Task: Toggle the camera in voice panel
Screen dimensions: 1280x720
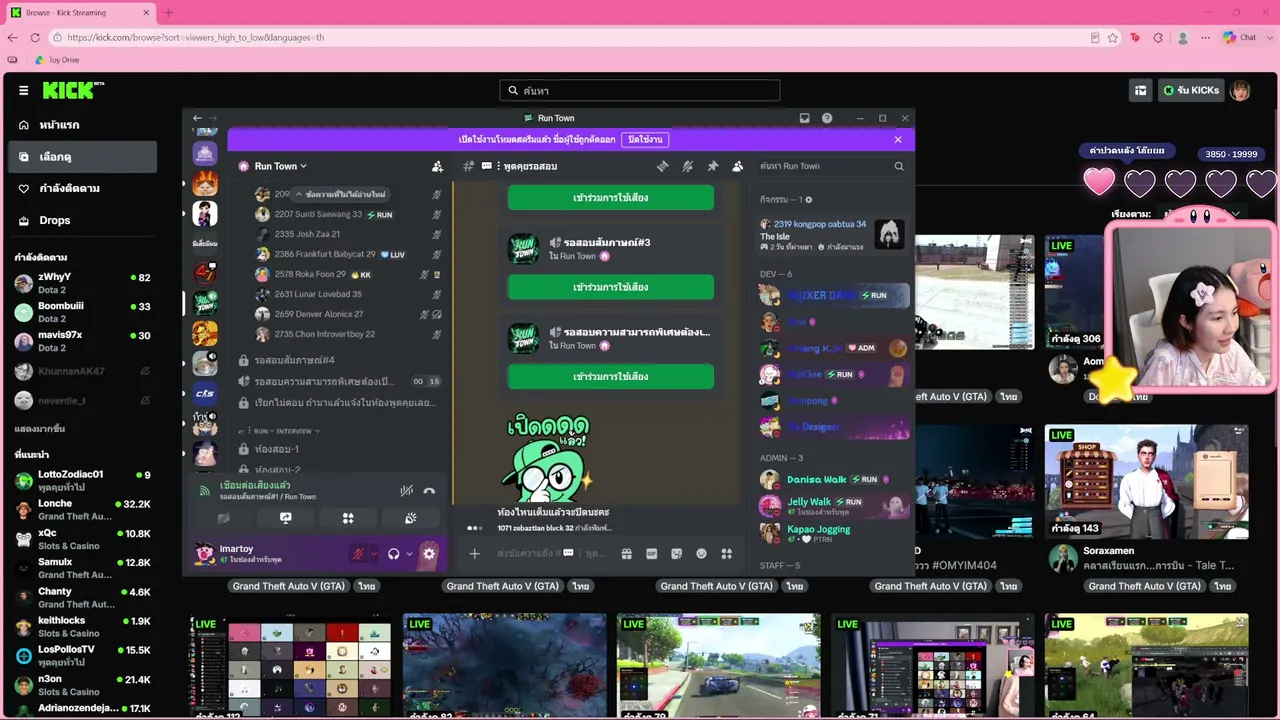Action: point(224,518)
